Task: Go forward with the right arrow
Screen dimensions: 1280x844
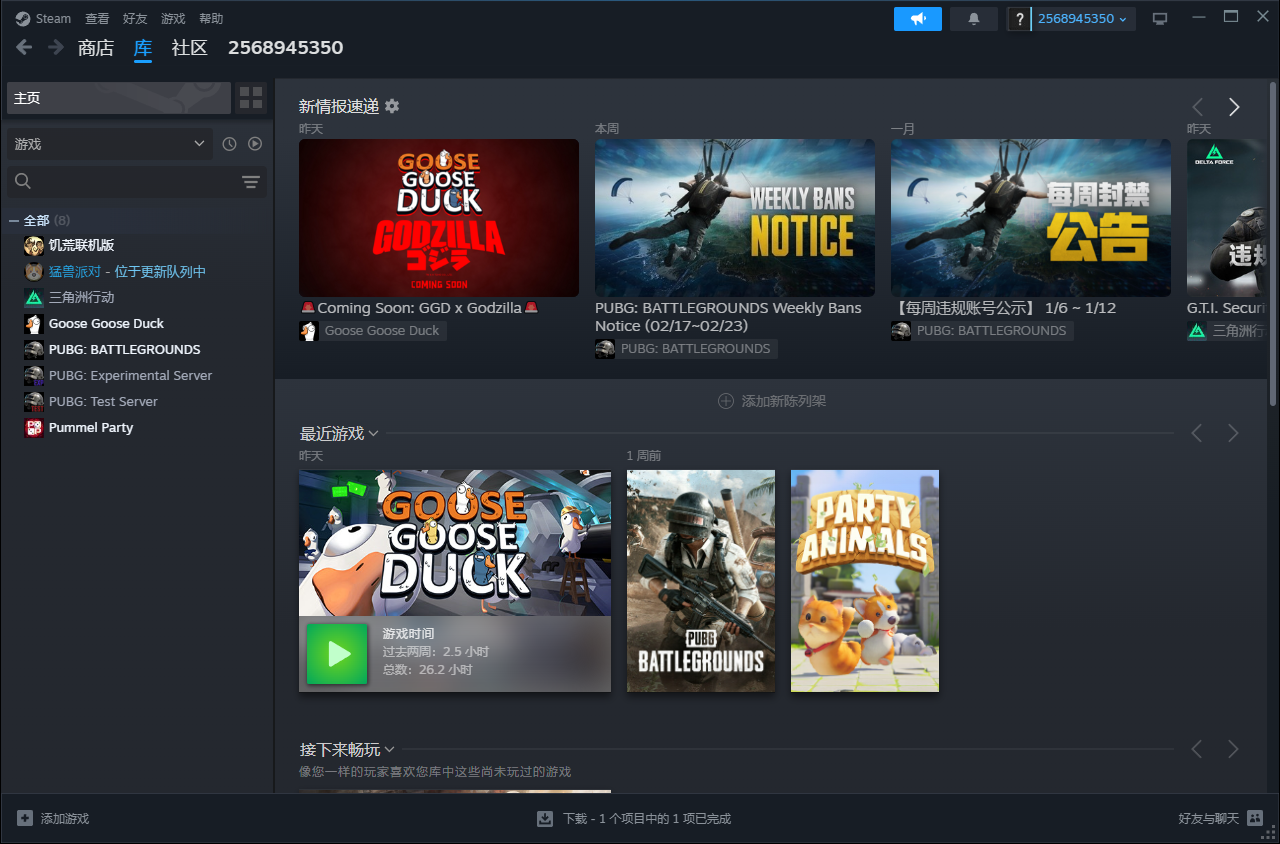Action: 56,47
